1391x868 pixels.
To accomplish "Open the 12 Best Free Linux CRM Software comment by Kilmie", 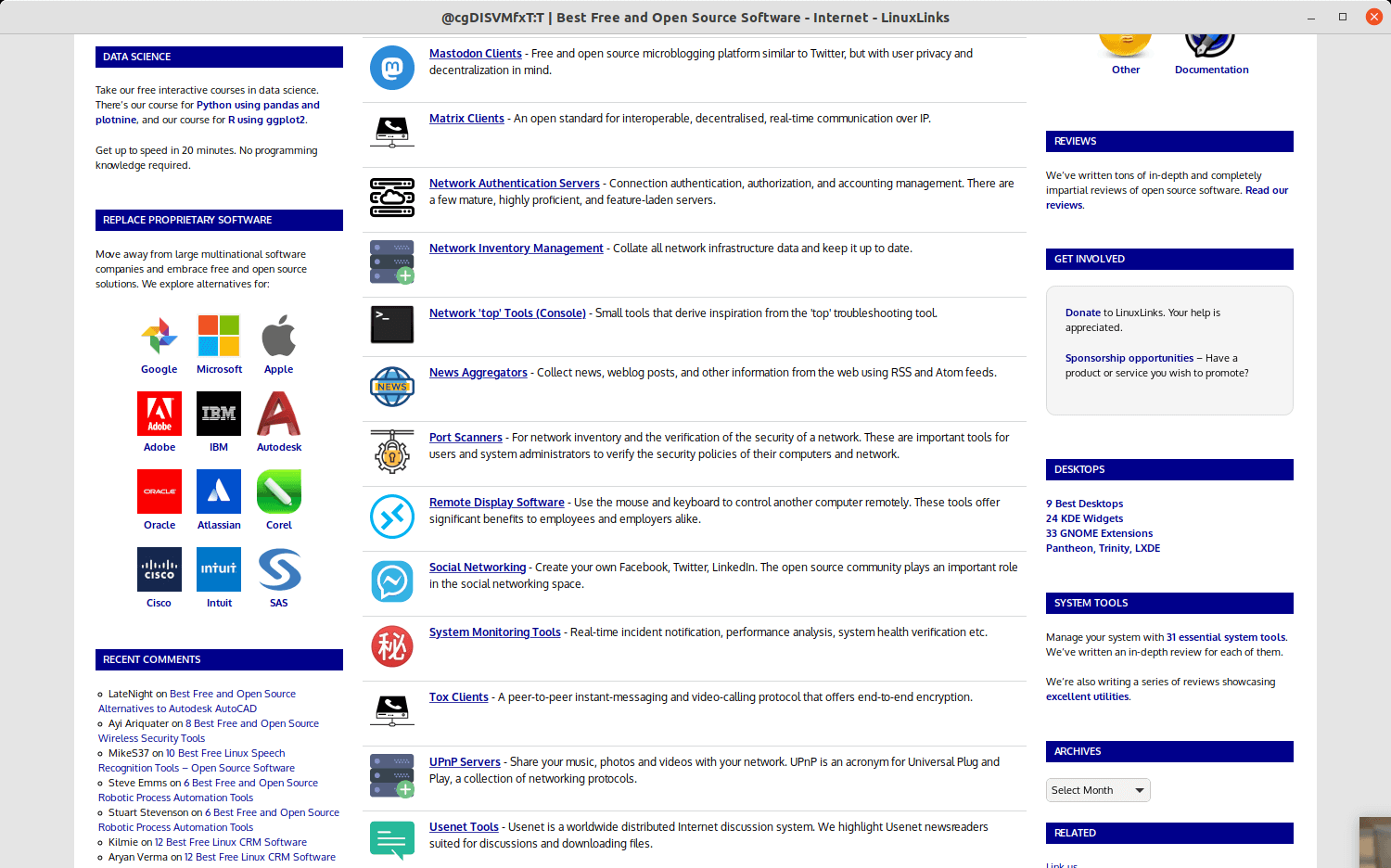I will pos(231,843).
